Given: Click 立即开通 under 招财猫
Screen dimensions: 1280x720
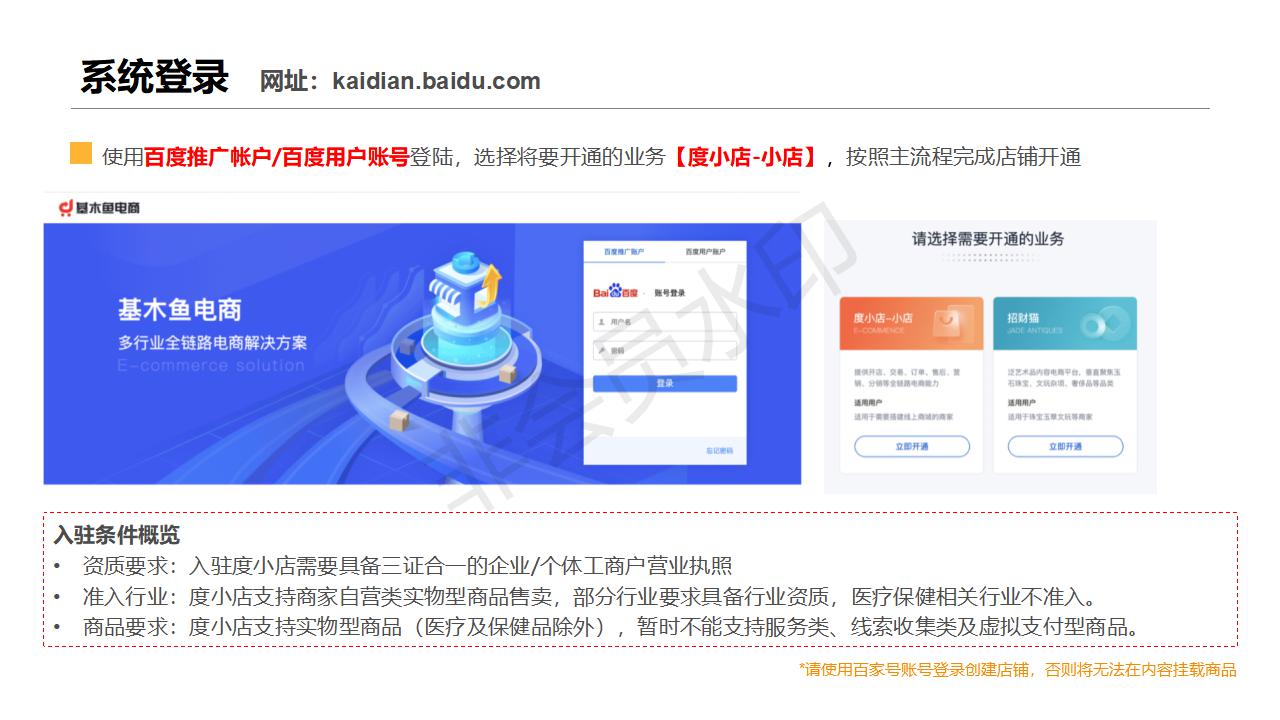Looking at the screenshot, I should tap(1065, 446).
